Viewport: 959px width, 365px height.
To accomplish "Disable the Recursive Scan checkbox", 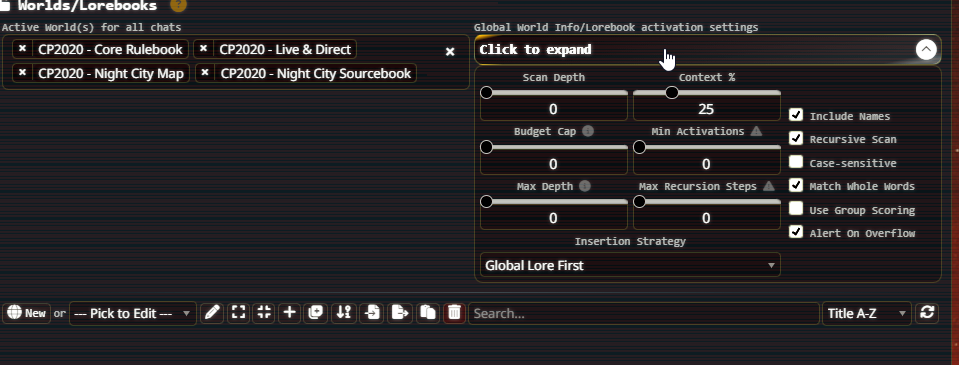I will [x=796, y=138].
